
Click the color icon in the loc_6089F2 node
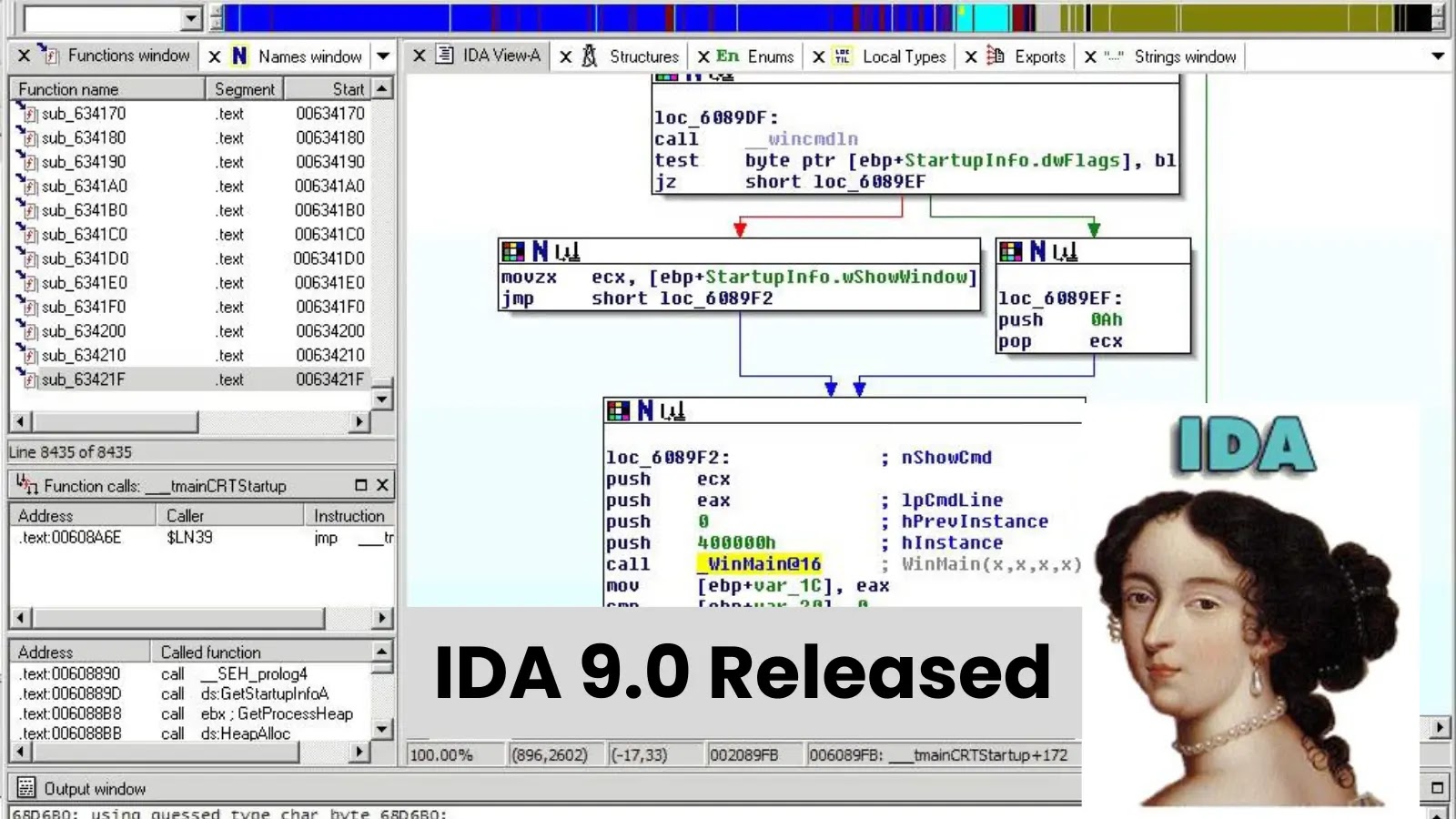(619, 410)
